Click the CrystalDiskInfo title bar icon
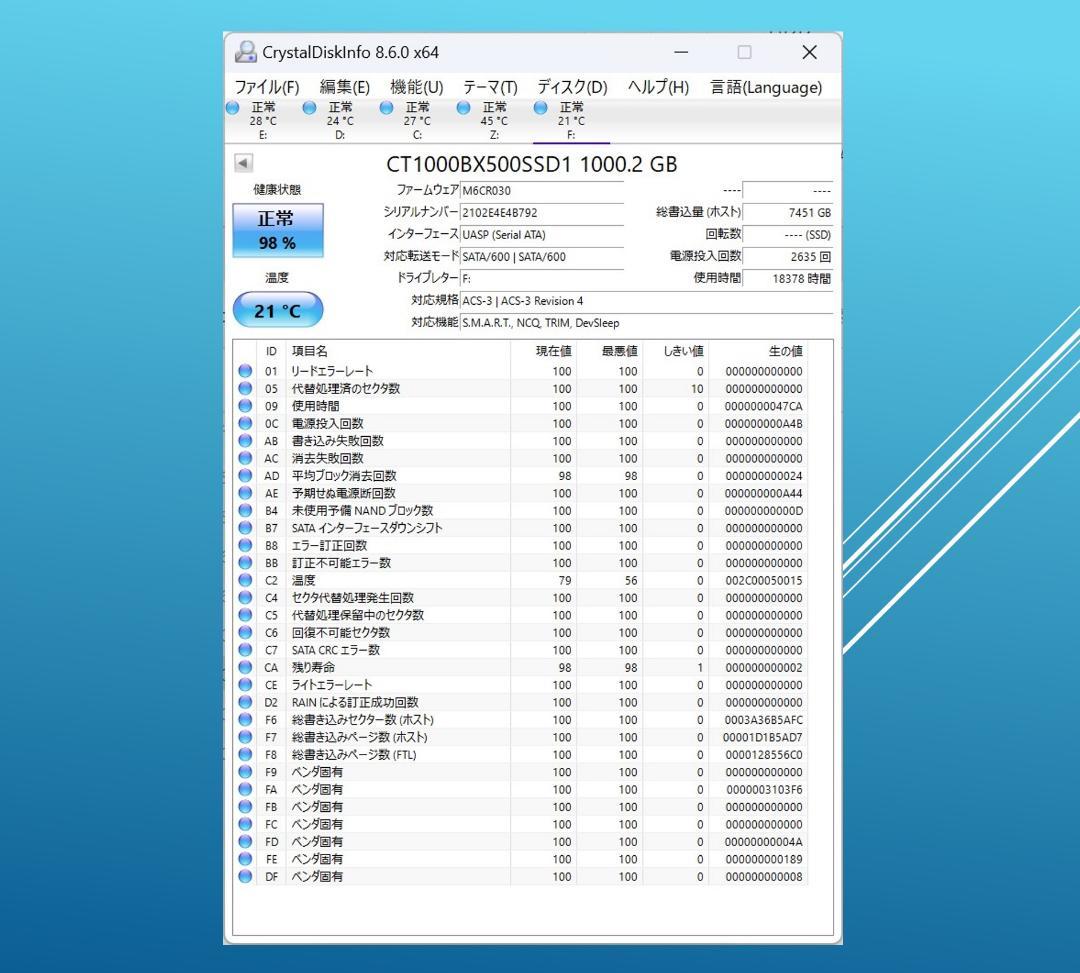The image size is (1080, 973). pos(245,52)
